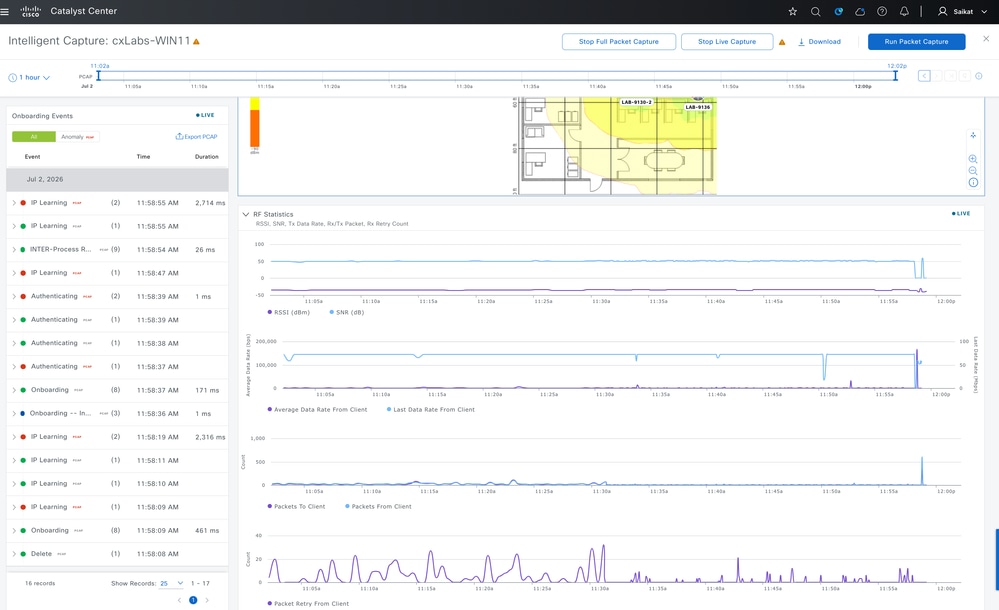Click the favorites star icon
999x610 pixels.
click(x=793, y=11)
